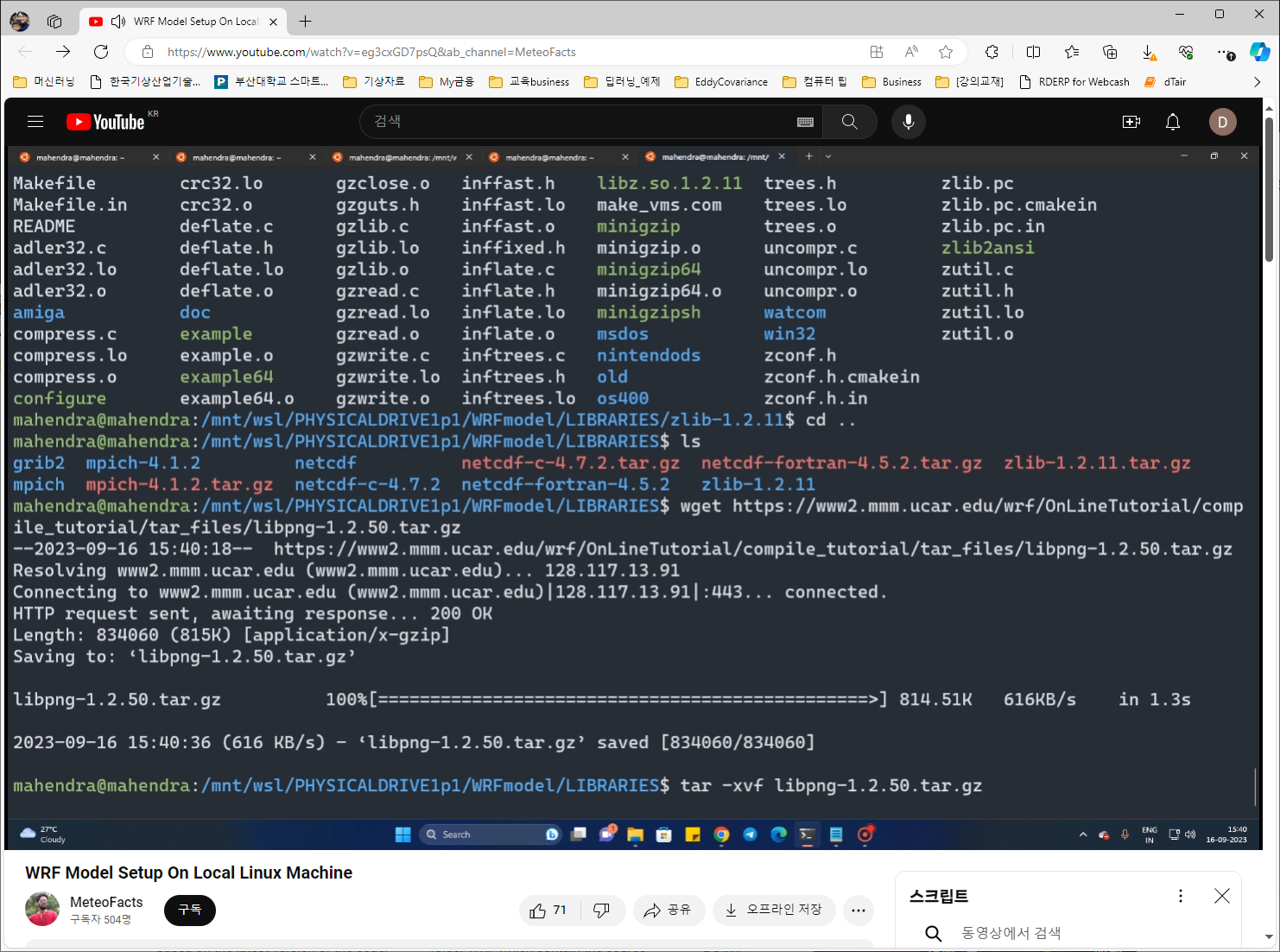Screen dimensions: 1280x952
Task: Open the transcript panel options menu
Action: [x=1181, y=896]
